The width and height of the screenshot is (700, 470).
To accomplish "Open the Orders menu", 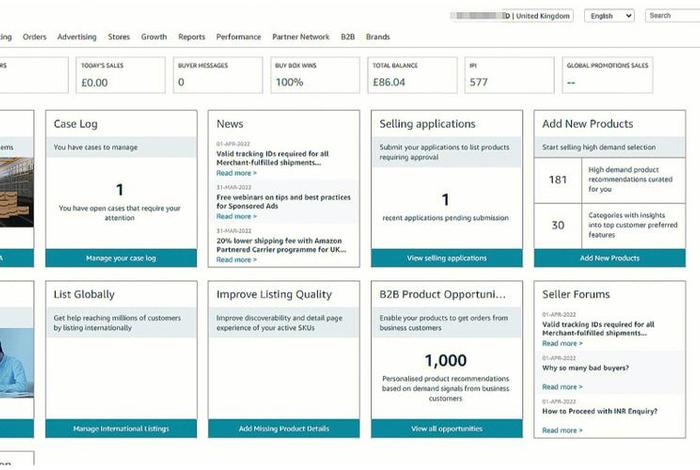I will [x=34, y=37].
